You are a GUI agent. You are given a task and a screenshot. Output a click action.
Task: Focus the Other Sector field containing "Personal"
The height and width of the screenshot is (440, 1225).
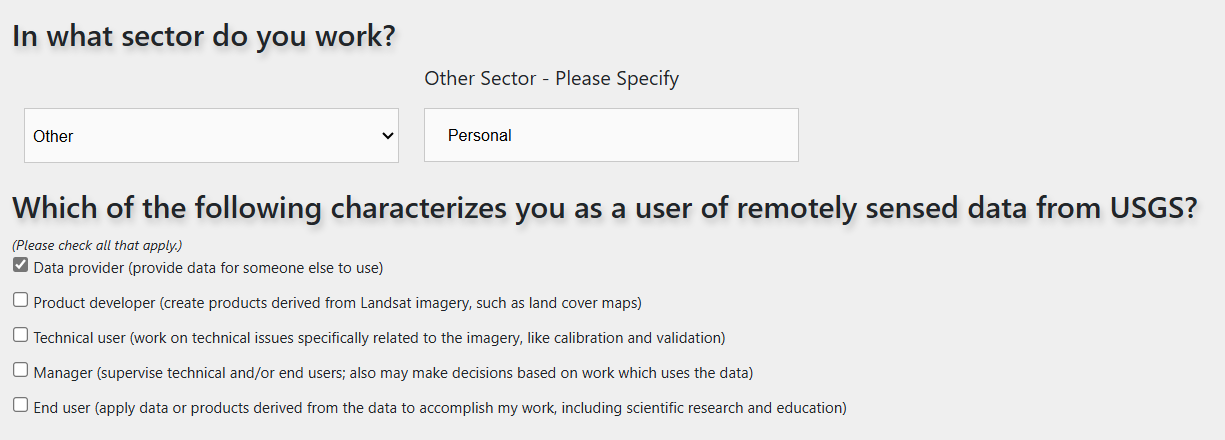(x=611, y=136)
